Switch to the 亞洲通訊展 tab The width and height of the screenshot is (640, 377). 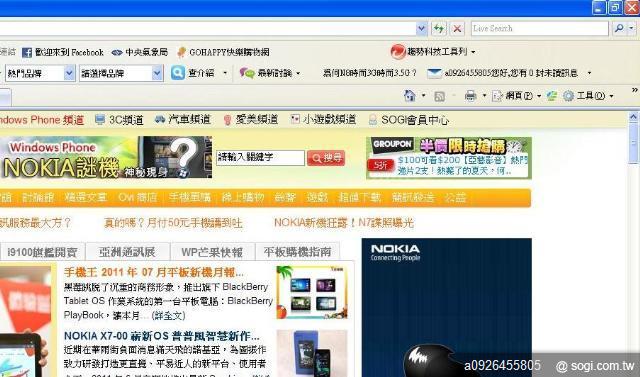click(x=127, y=252)
